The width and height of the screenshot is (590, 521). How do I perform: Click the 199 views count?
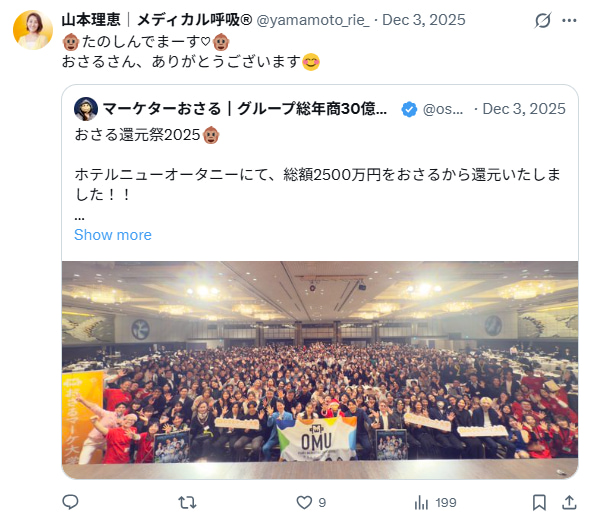coord(446,503)
